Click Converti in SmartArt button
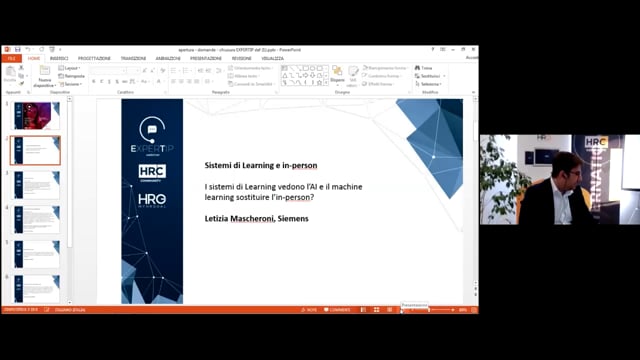The image size is (640, 360). coord(251,84)
